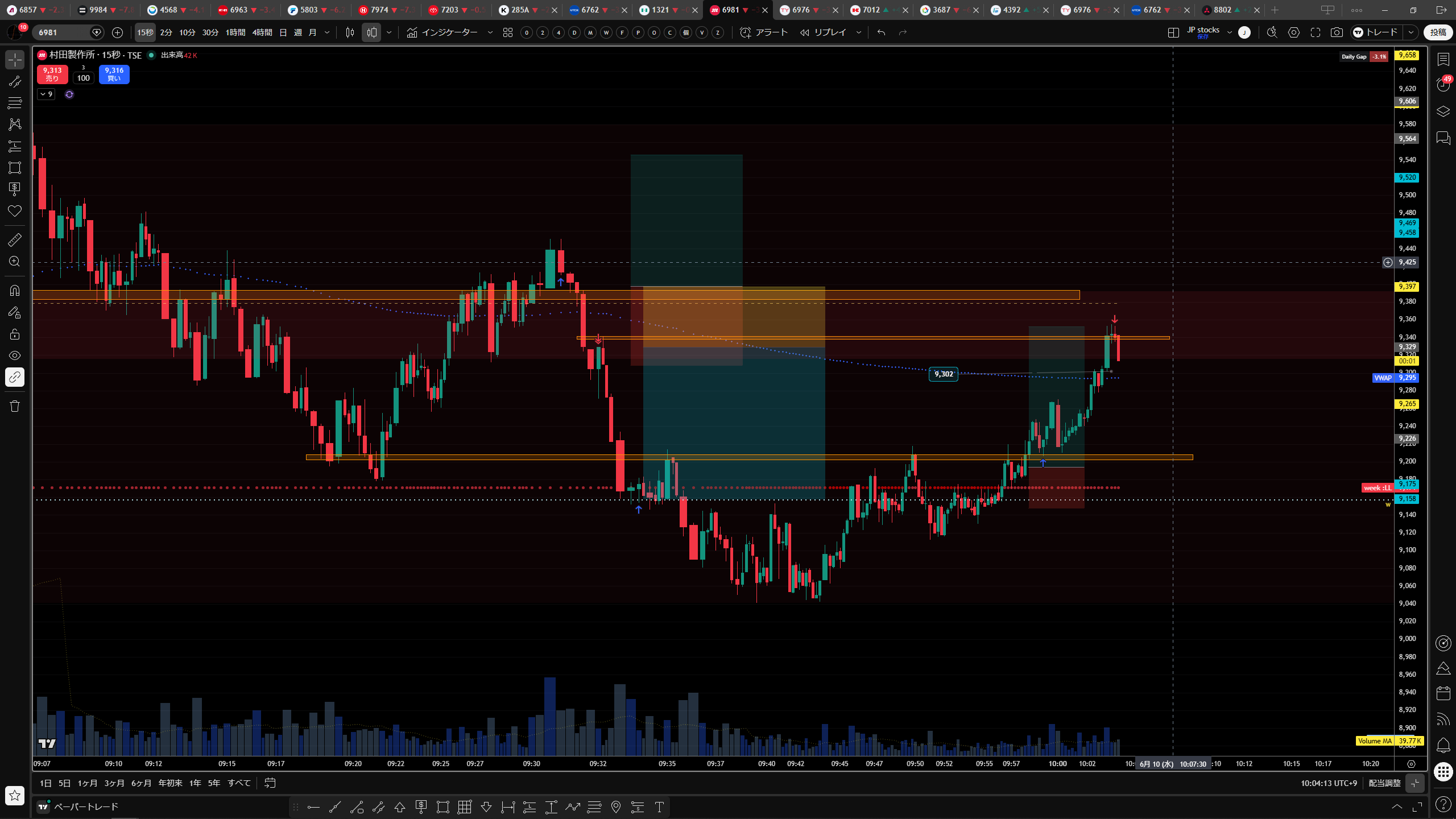The image size is (1456, 819).
Task: Open the layout selection grid icon
Action: 1173,32
